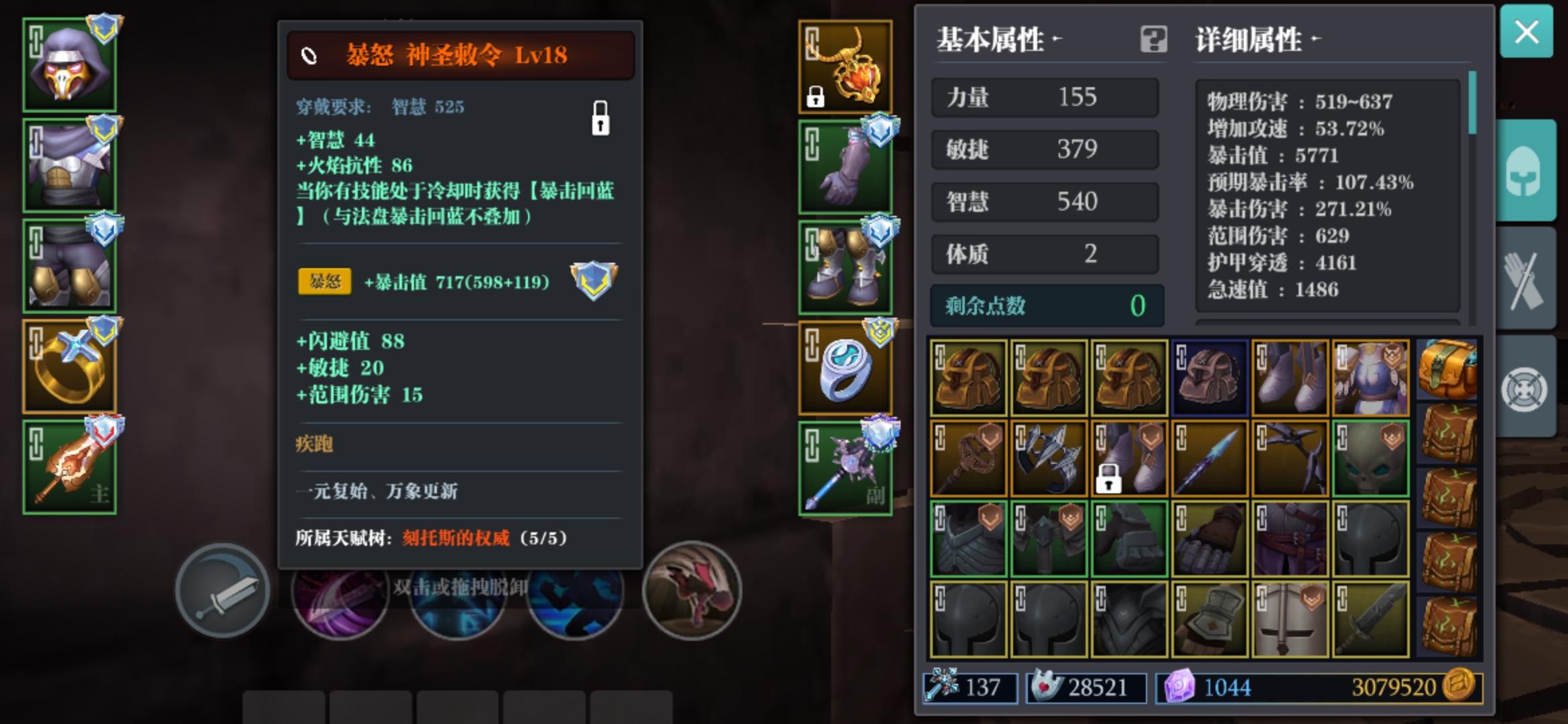The width and height of the screenshot is (1568, 724).
Task: Select the blue crystal spear inventory item
Action: point(1210,459)
